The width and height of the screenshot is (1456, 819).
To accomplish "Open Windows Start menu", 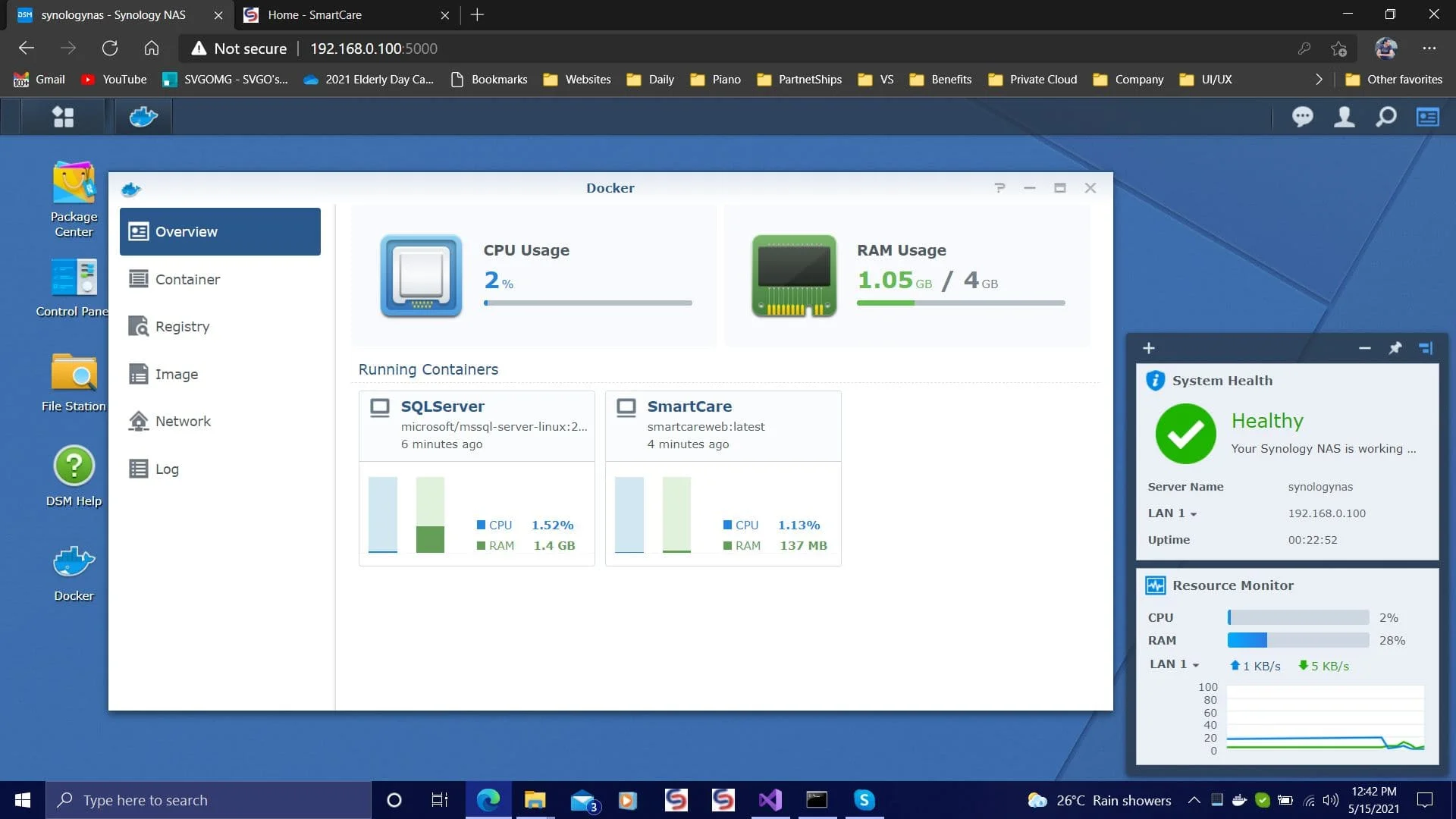I will [23, 800].
